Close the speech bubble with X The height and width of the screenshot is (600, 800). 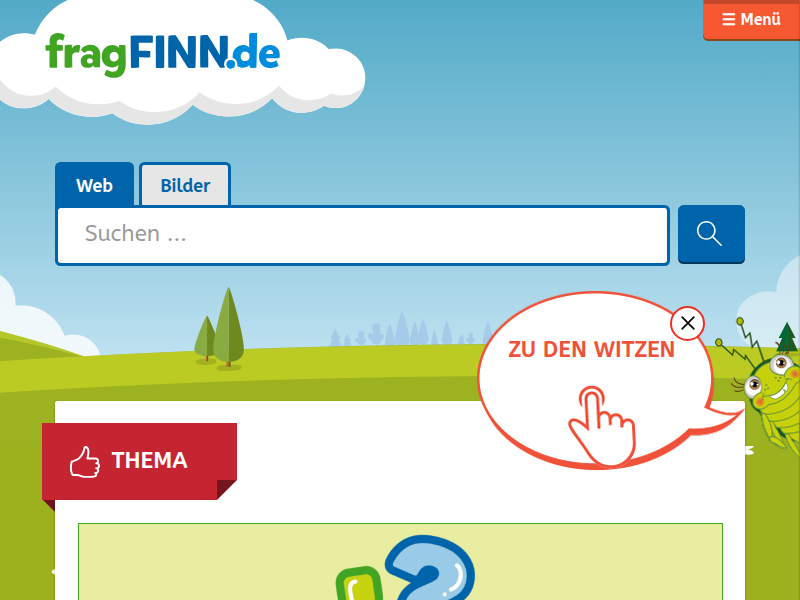[x=688, y=323]
